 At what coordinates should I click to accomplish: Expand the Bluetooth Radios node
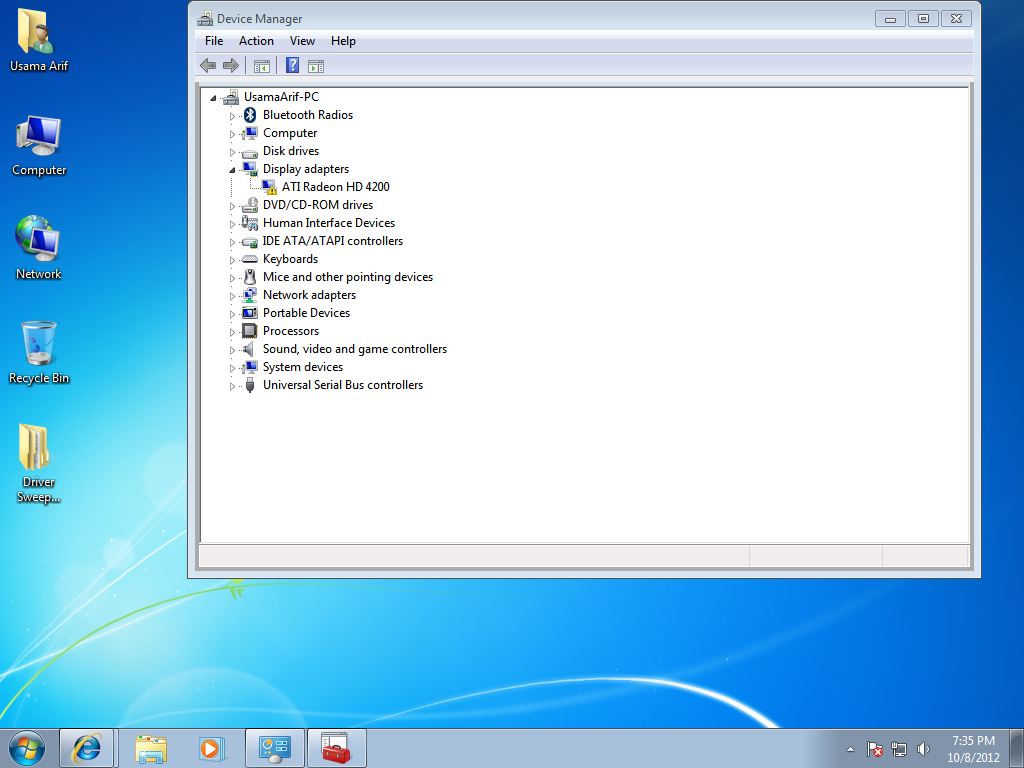[232, 116]
